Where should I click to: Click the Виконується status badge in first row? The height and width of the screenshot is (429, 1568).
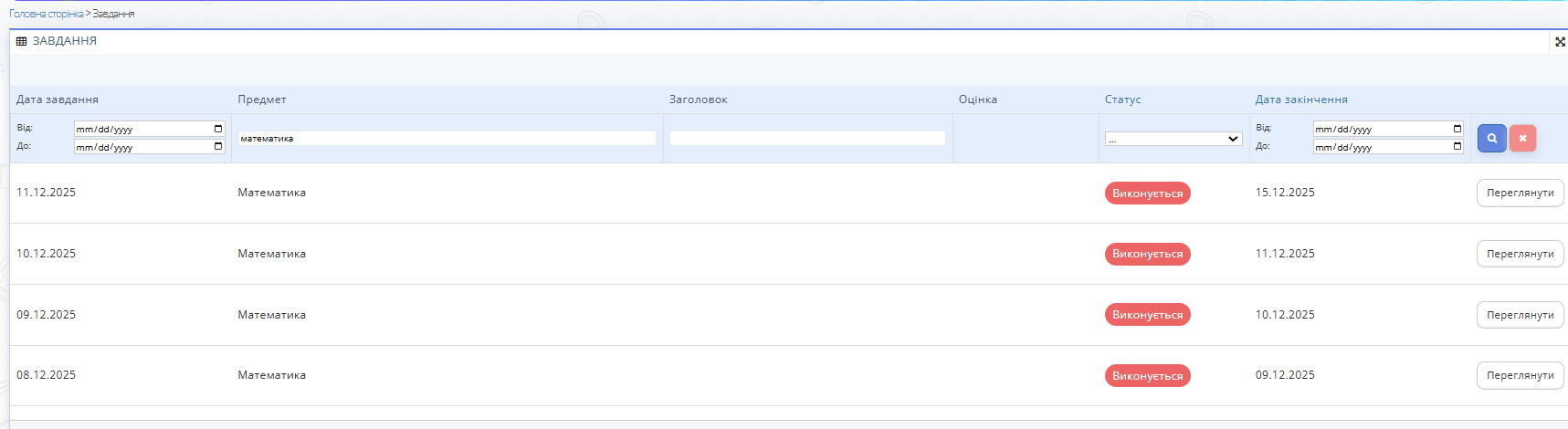[1147, 194]
